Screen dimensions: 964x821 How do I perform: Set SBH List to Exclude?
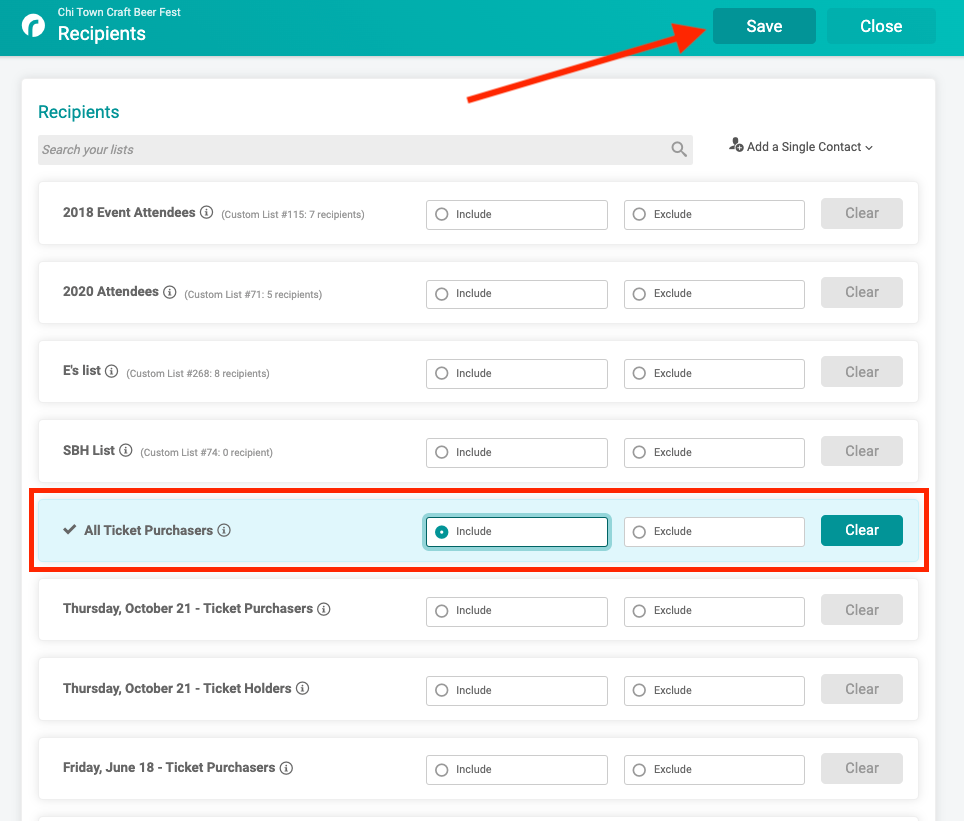(x=714, y=453)
